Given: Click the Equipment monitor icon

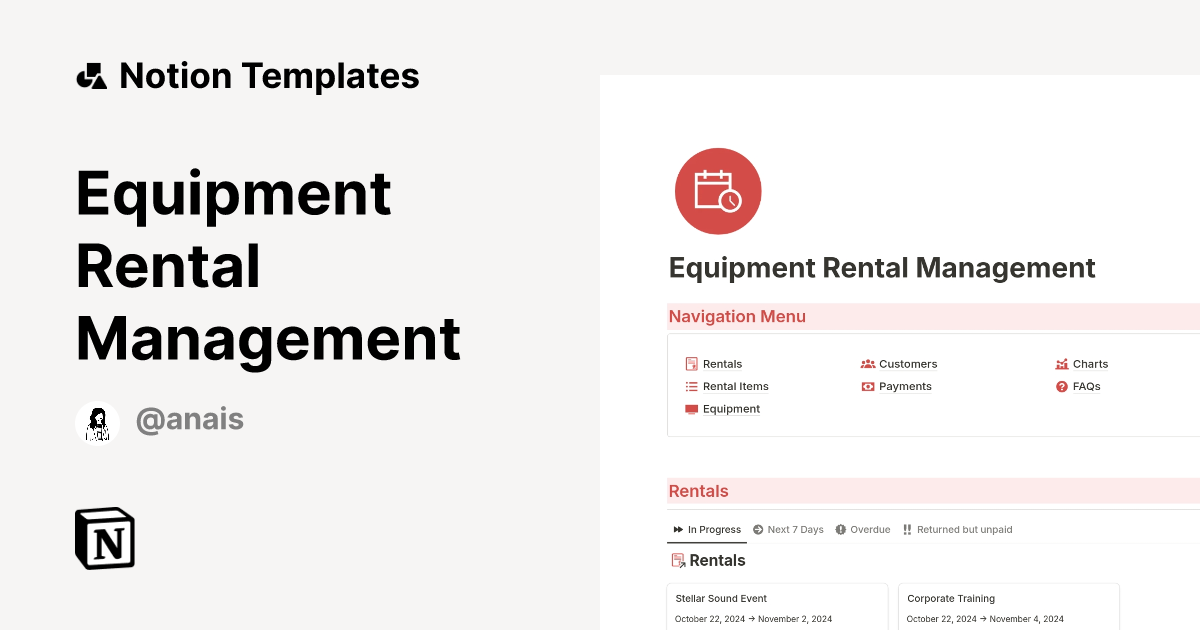Looking at the screenshot, I should tap(691, 409).
